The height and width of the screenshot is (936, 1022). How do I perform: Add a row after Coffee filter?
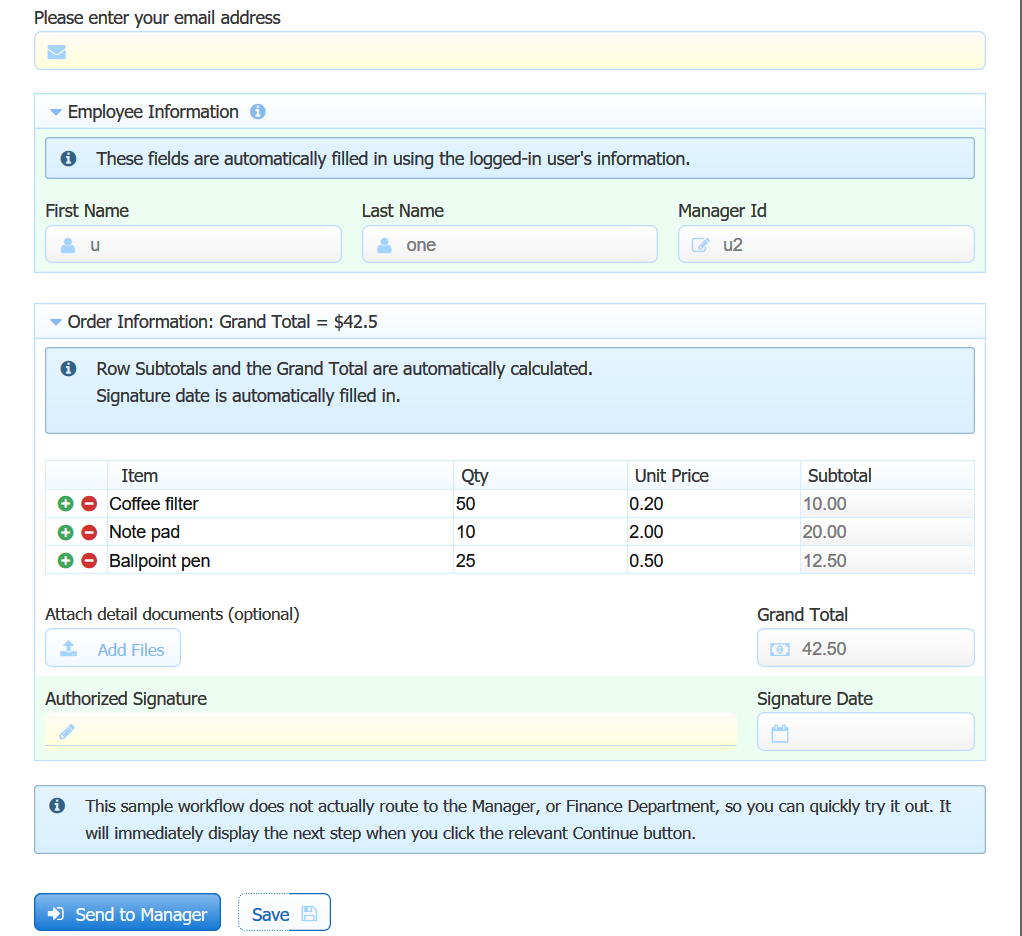click(66, 504)
